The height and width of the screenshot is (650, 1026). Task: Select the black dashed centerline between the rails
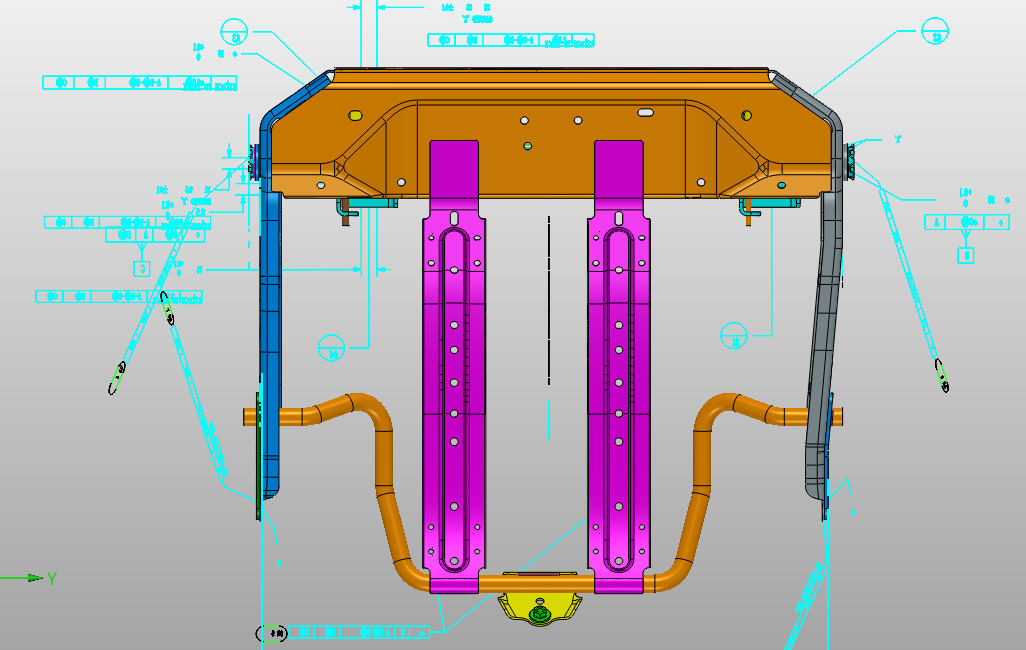point(548,300)
